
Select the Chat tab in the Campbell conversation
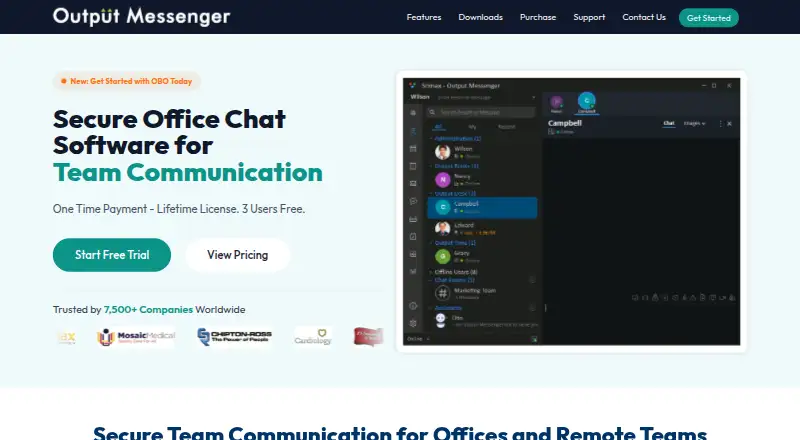coord(668,124)
